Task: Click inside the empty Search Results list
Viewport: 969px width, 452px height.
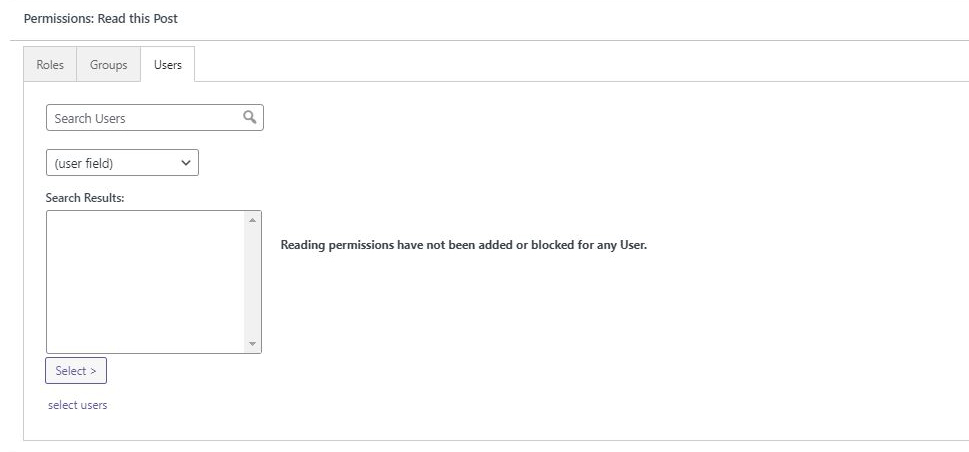Action: [x=145, y=282]
